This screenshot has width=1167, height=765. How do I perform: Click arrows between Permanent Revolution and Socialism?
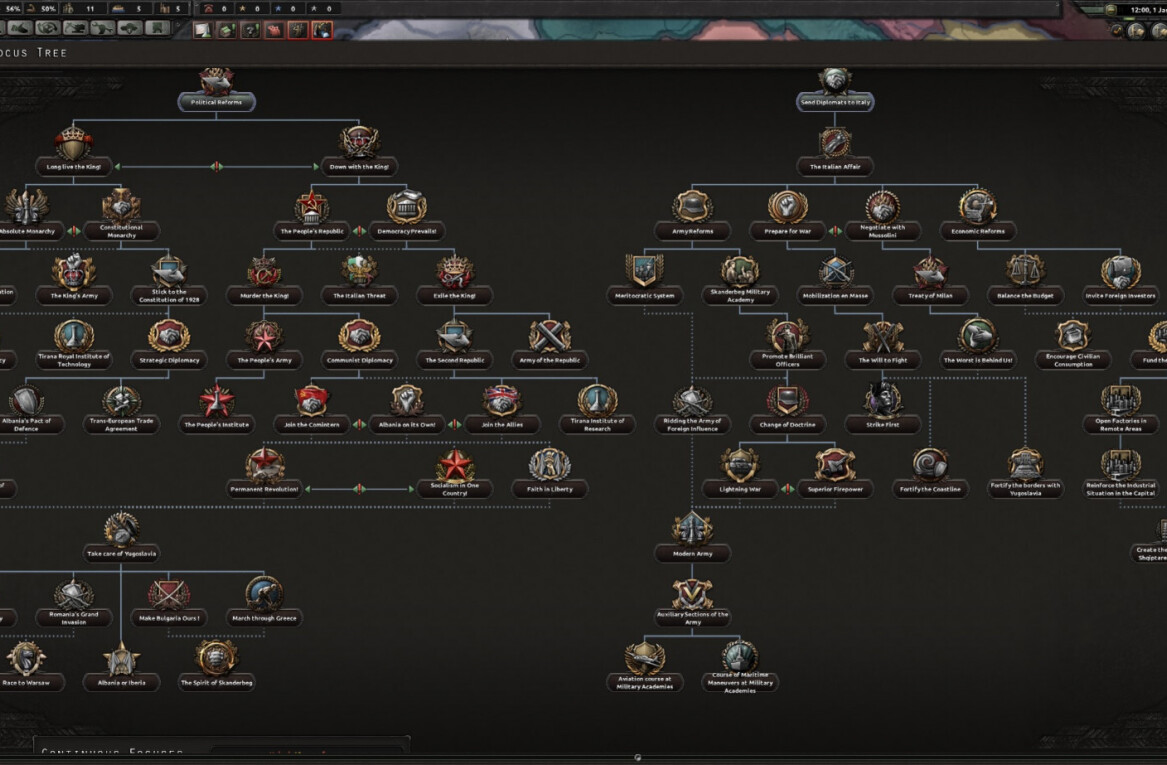click(358, 489)
